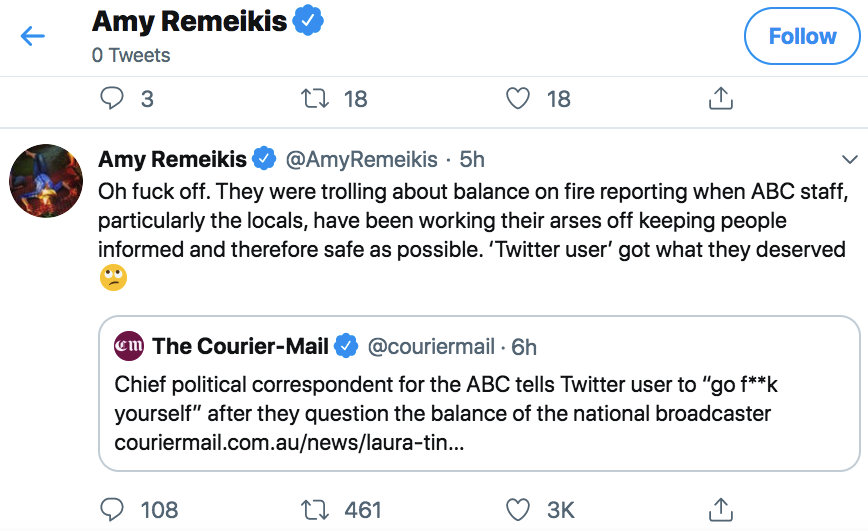Click the 5h tweet timestamp

point(472,159)
